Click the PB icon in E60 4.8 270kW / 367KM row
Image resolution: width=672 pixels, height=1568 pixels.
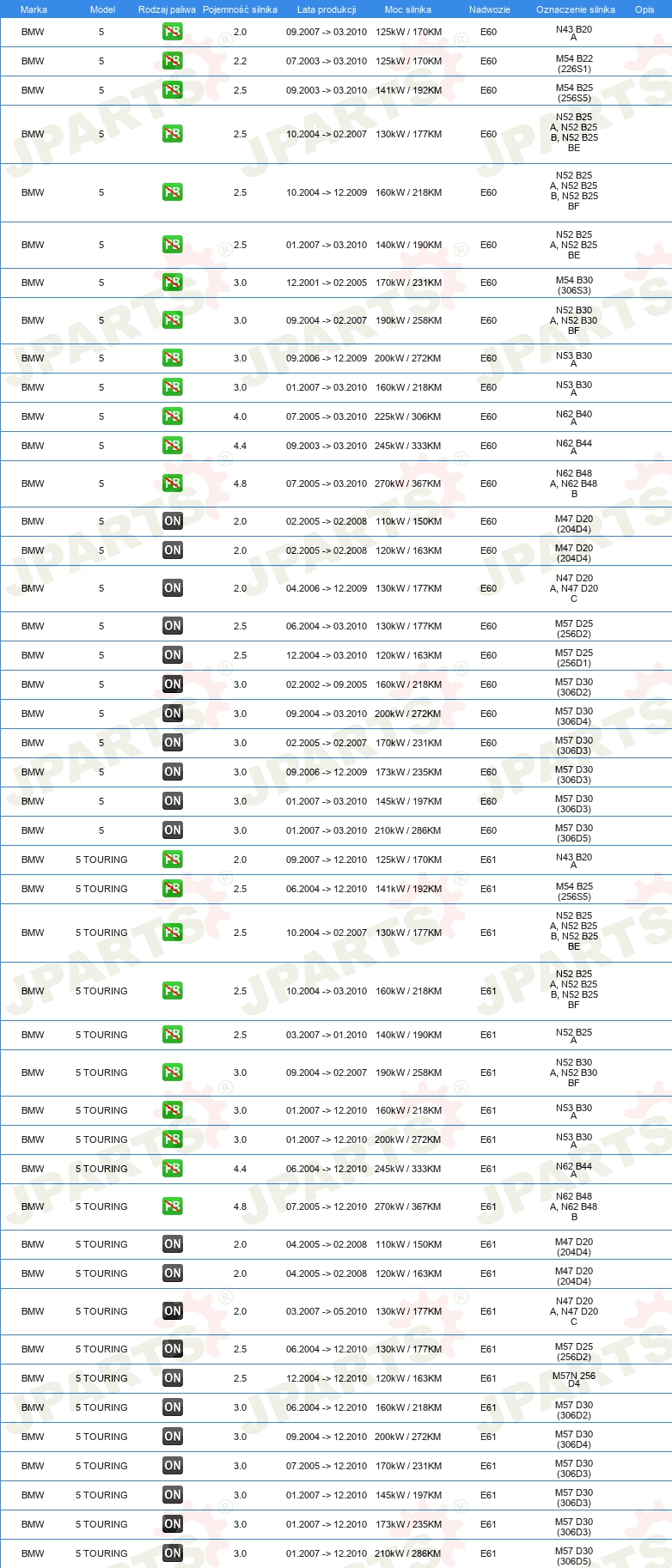click(173, 483)
